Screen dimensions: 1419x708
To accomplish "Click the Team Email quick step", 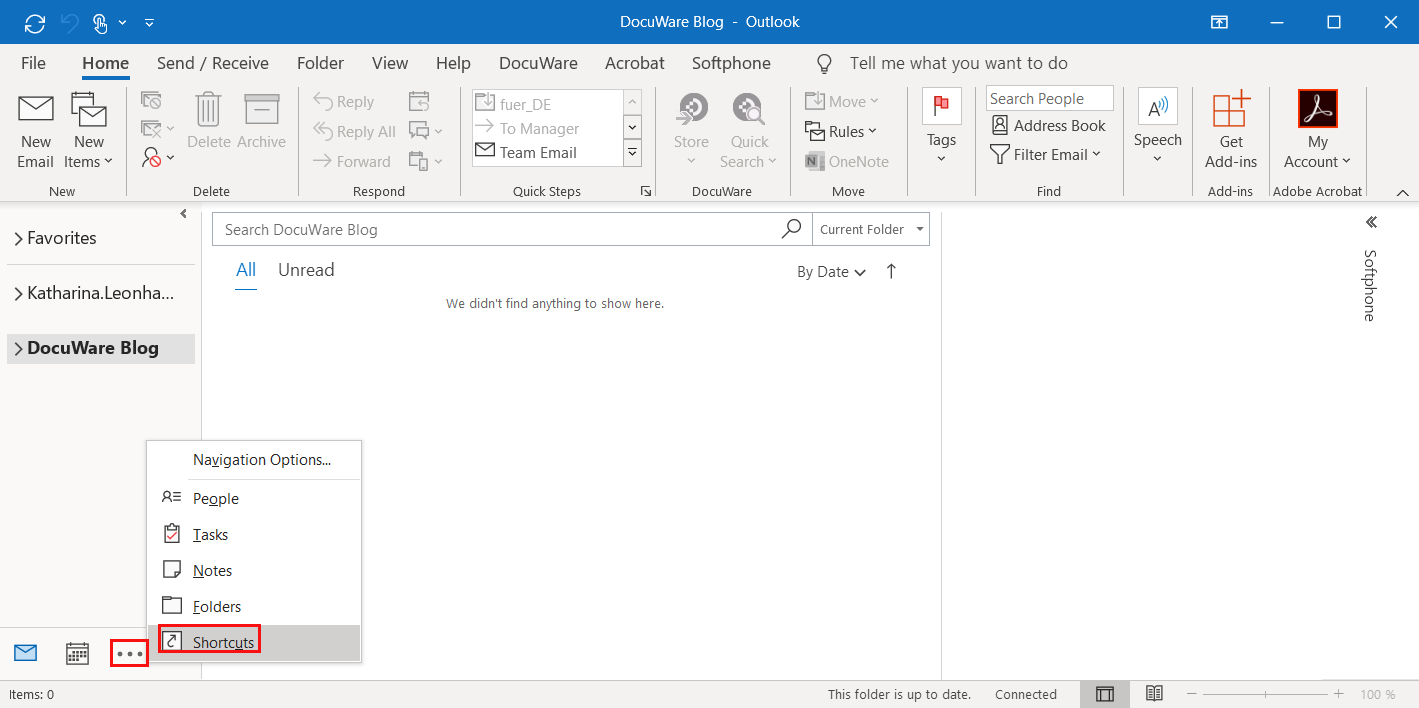I will tap(537, 153).
